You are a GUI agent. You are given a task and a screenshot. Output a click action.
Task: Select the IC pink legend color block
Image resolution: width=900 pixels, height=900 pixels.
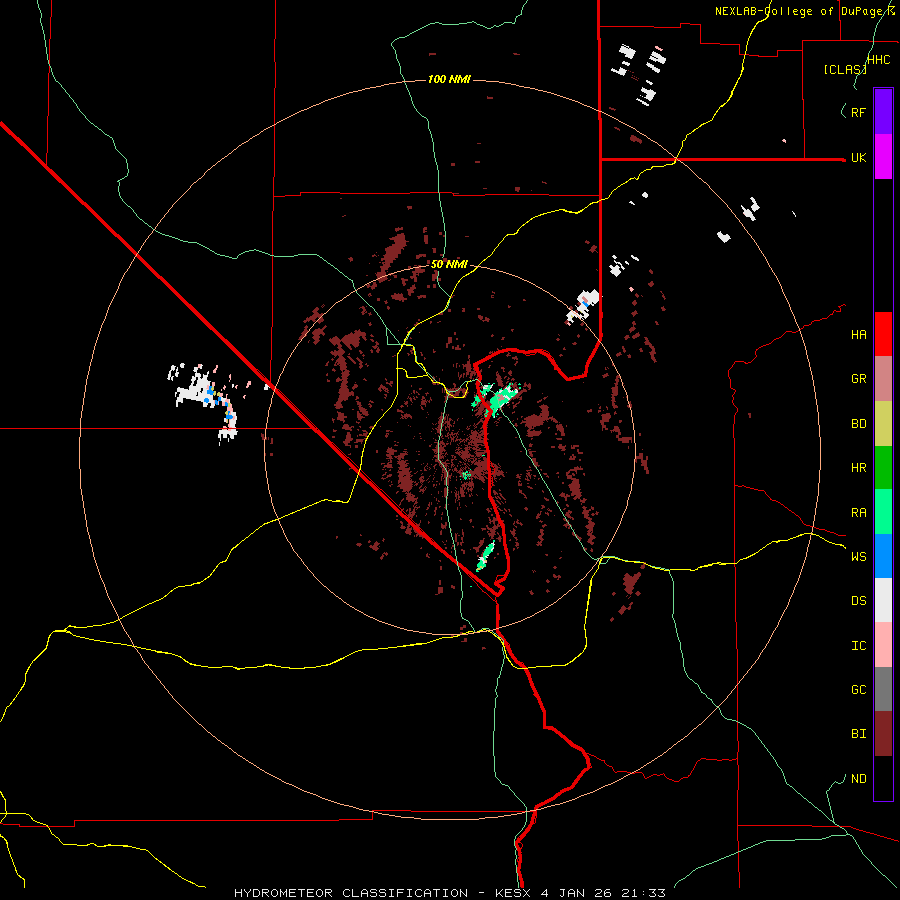(x=883, y=645)
